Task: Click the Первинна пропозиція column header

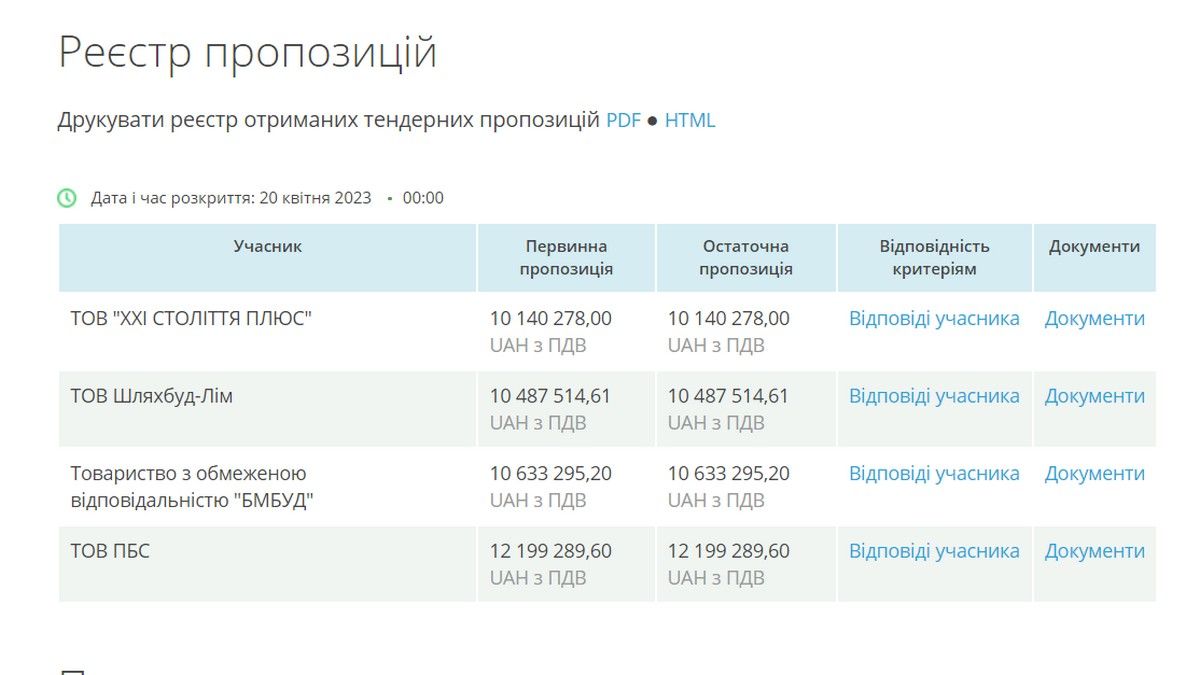Action: [566, 257]
